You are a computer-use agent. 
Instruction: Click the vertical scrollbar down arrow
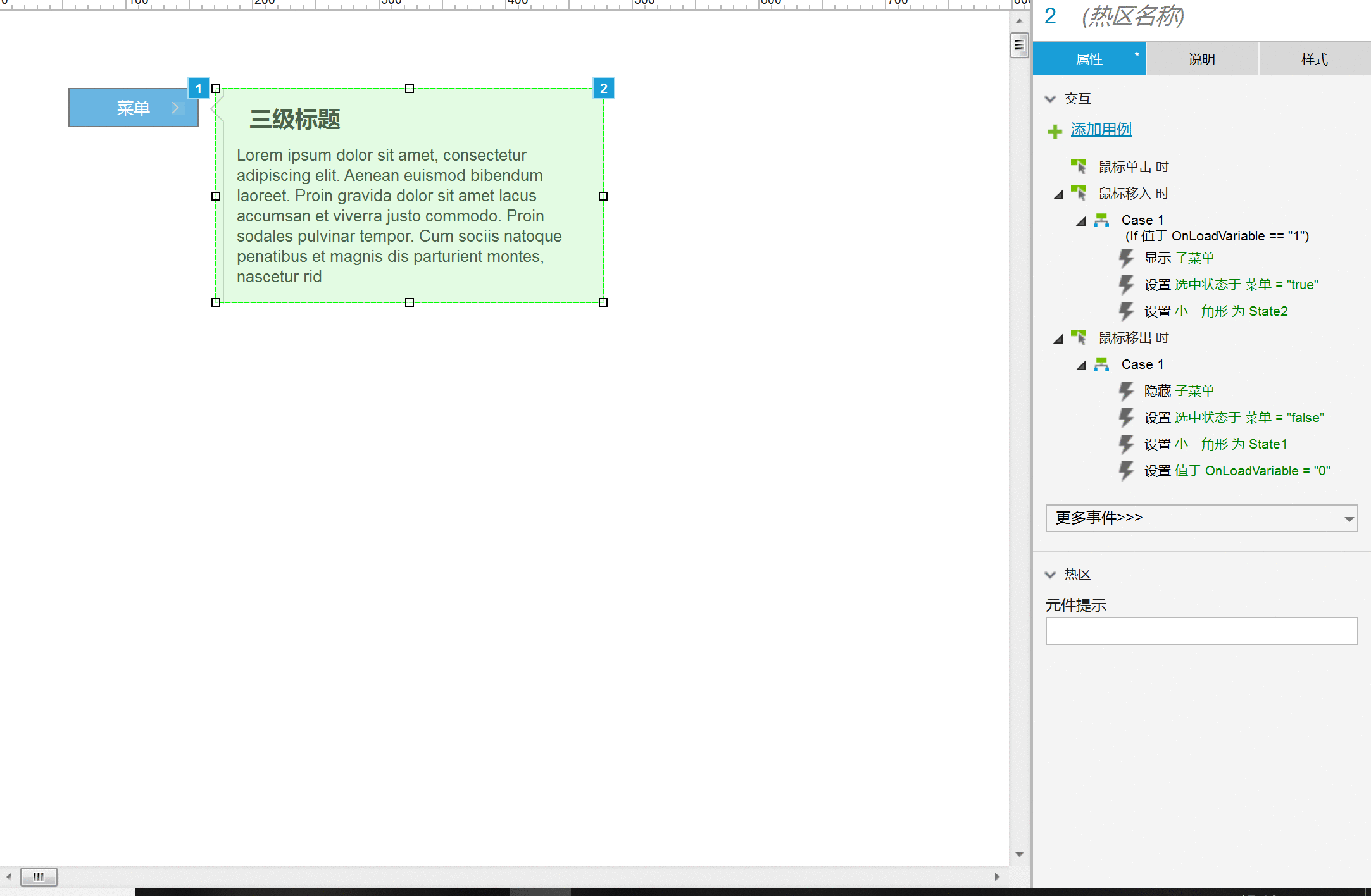click(x=1019, y=854)
